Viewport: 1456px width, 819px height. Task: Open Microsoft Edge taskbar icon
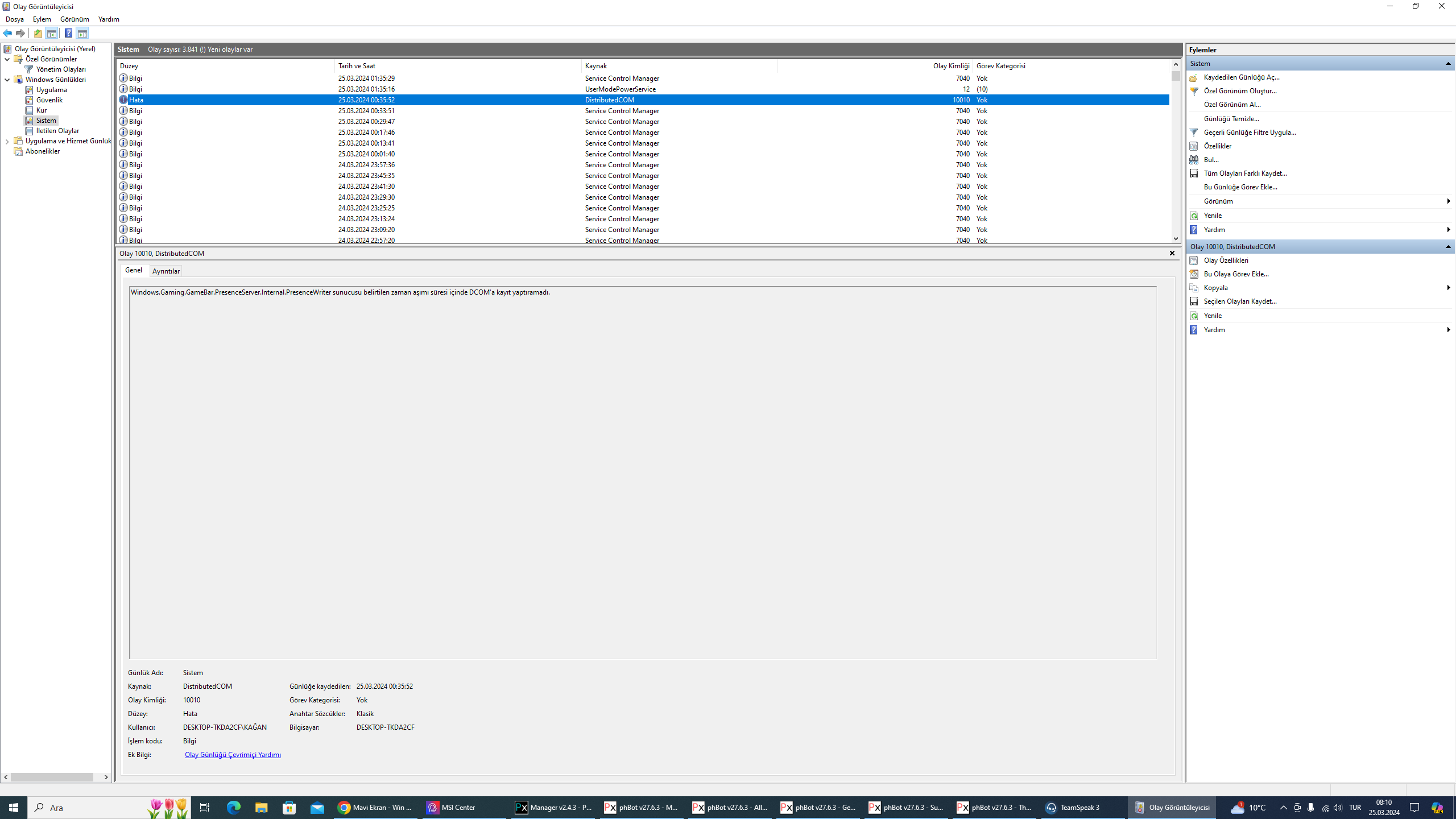[x=233, y=808]
